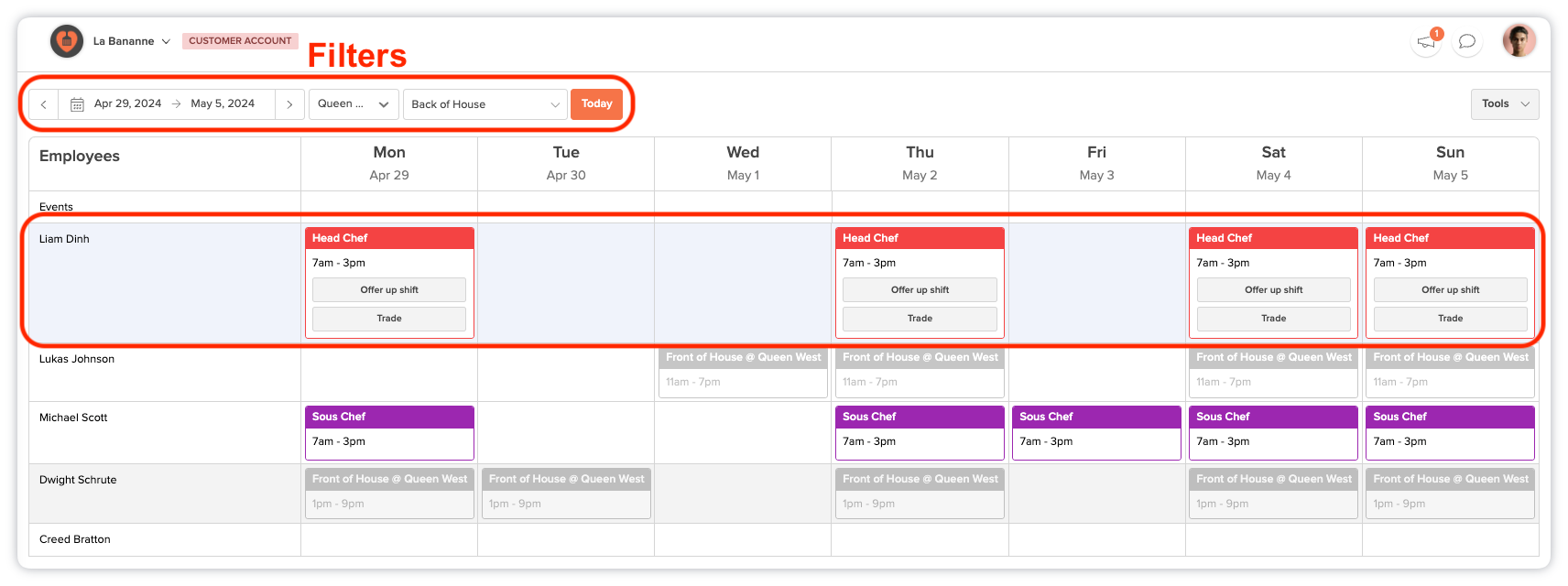1568x586 pixels.
Task: Click the user profile avatar
Action: (1519, 41)
